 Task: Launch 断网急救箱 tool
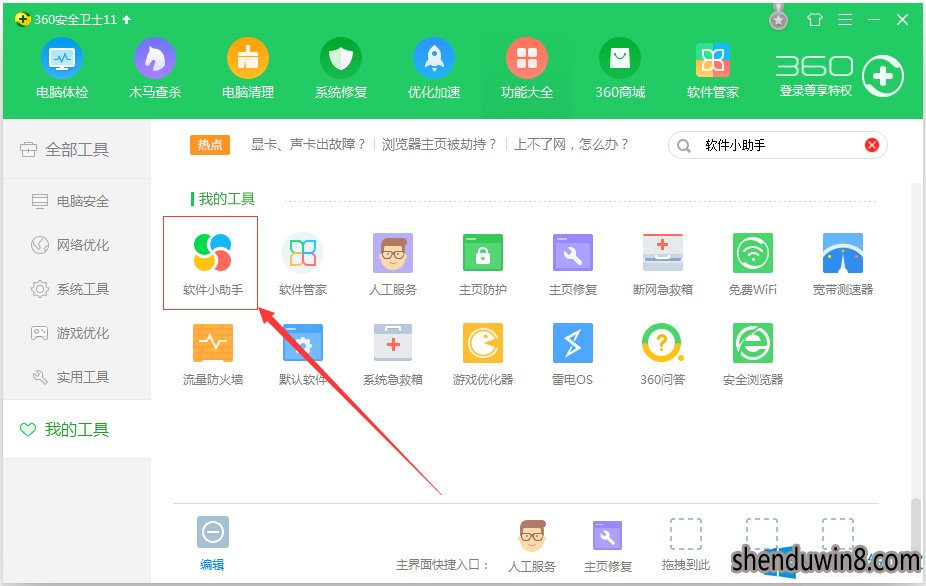tap(663, 263)
